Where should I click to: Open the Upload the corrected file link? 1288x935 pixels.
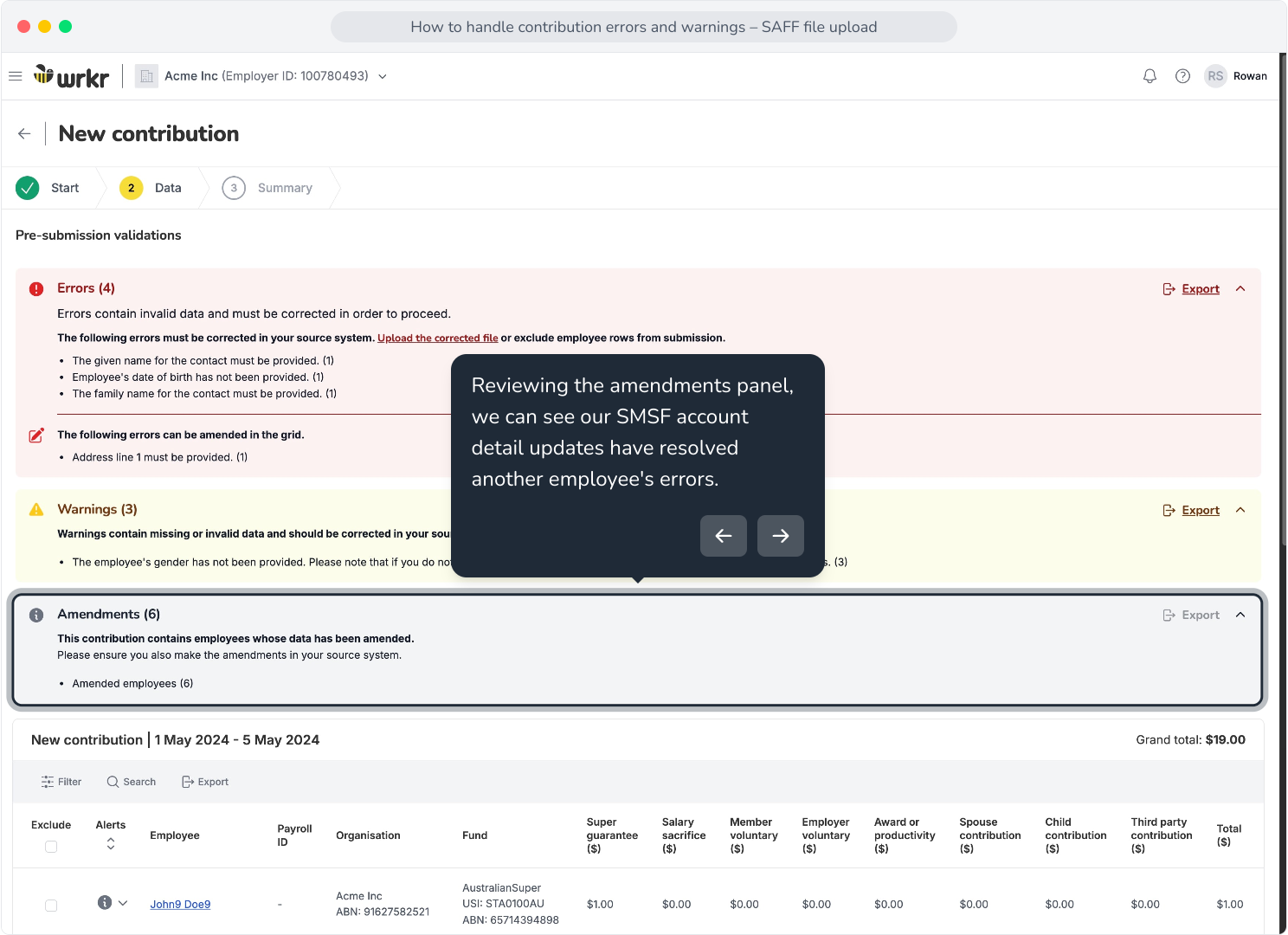pos(438,338)
